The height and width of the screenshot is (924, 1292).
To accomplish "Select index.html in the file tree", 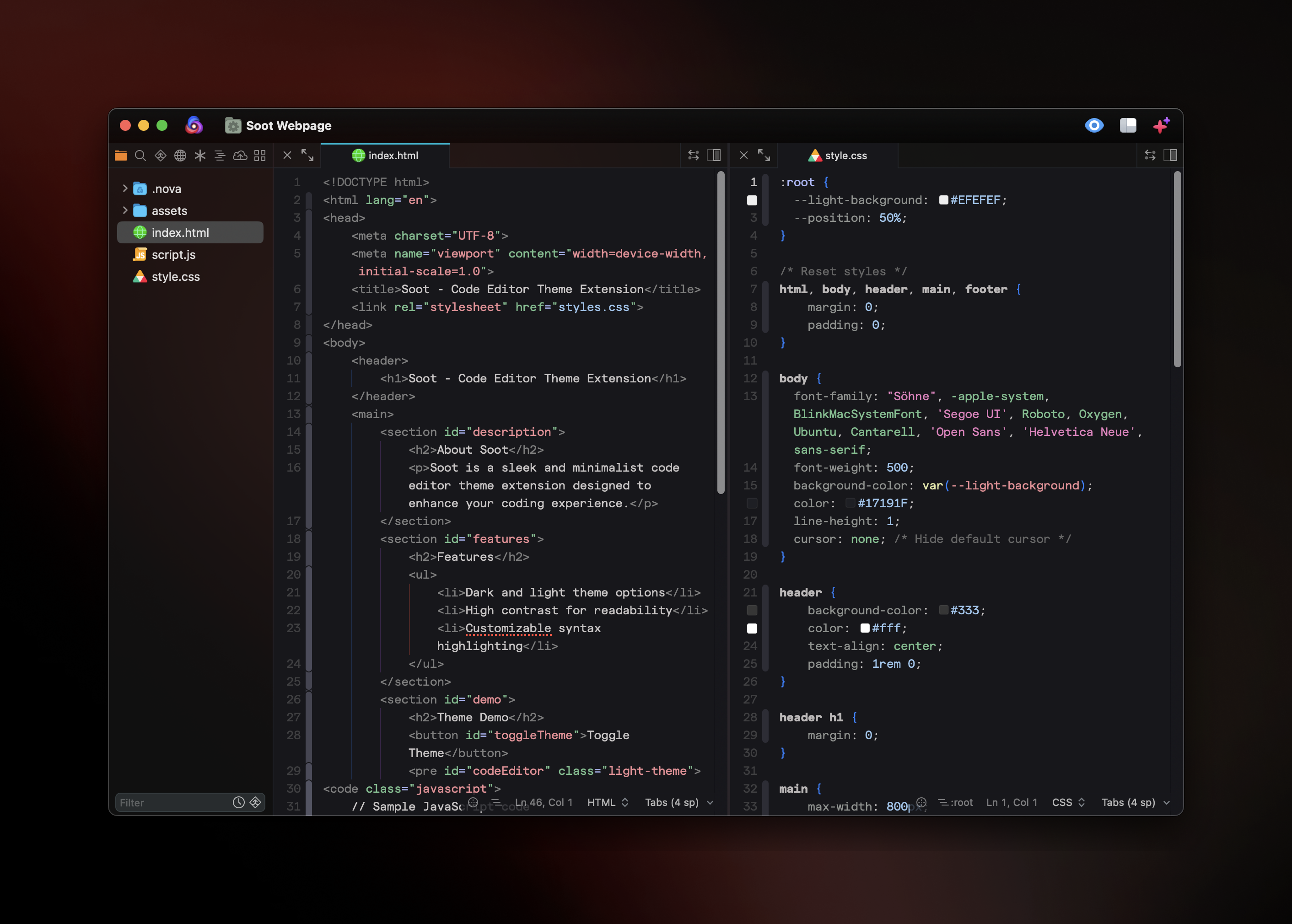I will [x=190, y=233].
